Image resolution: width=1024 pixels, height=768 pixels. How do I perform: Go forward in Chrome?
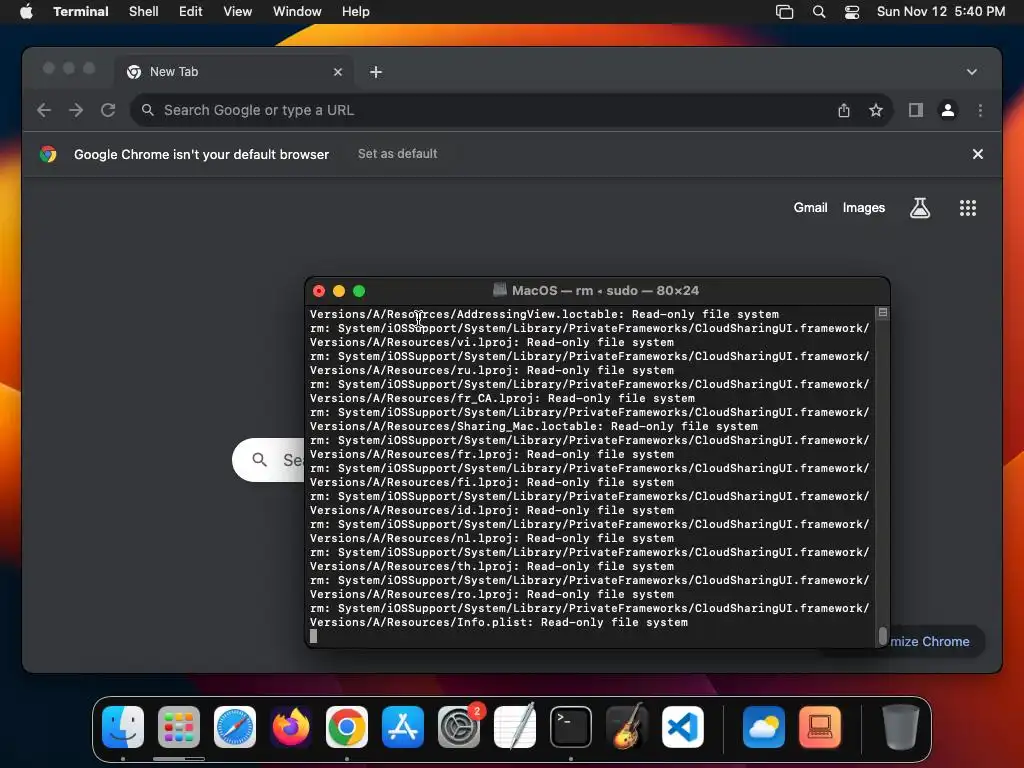coord(76,110)
